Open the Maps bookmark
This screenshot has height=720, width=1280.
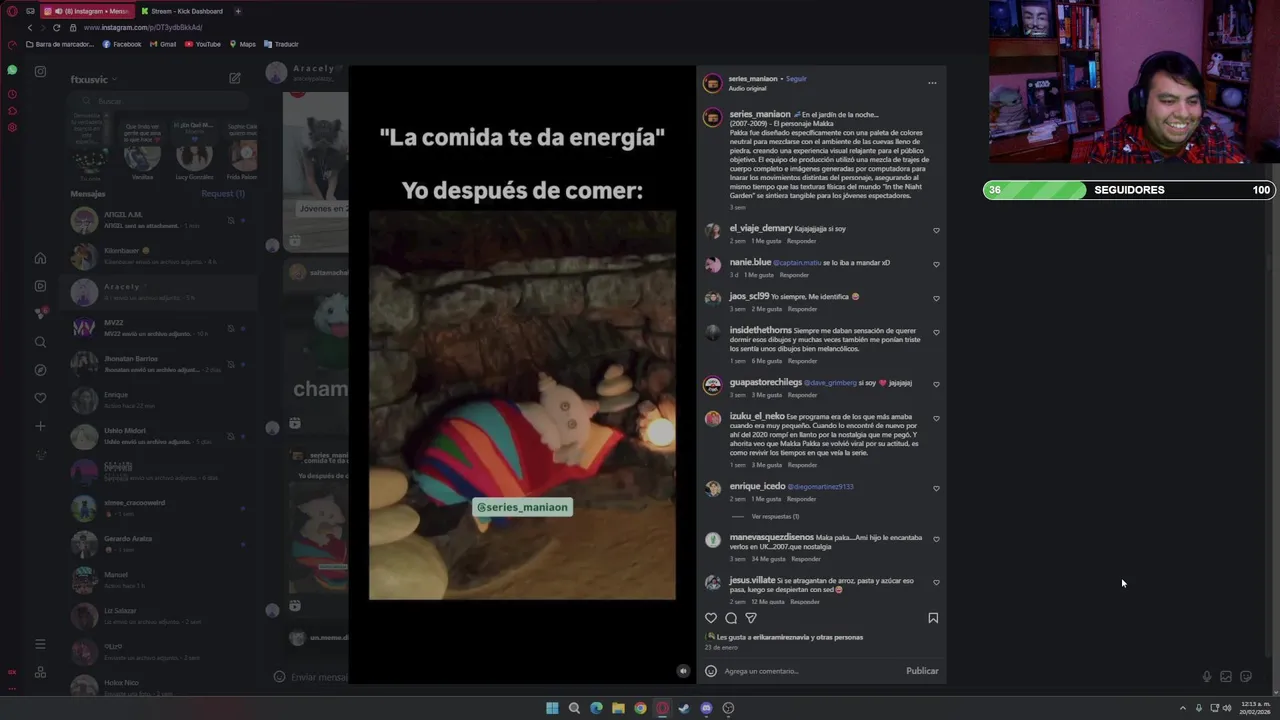243,44
